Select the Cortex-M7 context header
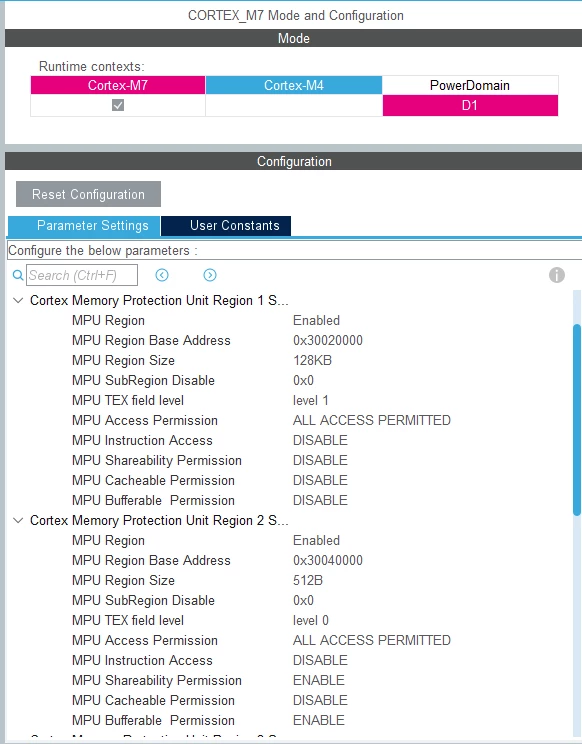The height and width of the screenshot is (744, 582). (118, 85)
